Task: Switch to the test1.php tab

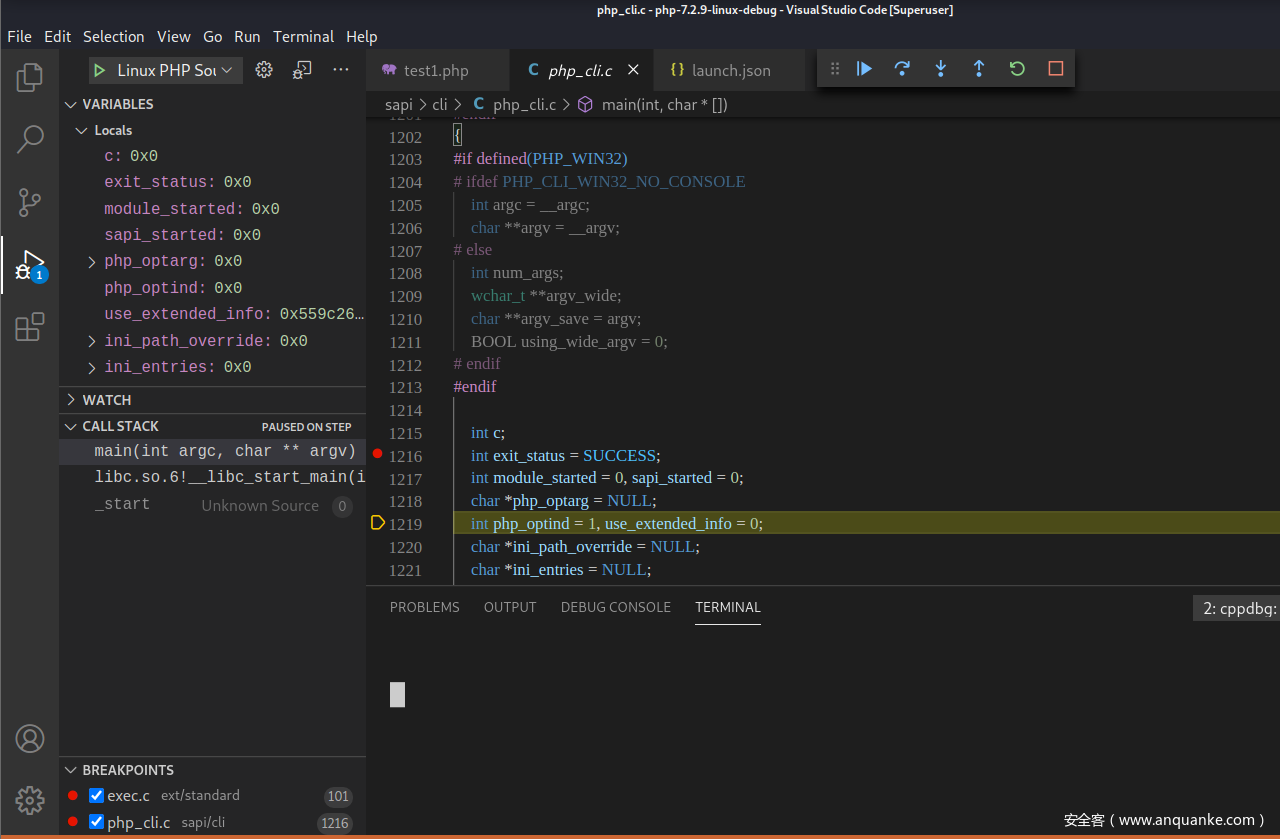Action: tap(436, 71)
